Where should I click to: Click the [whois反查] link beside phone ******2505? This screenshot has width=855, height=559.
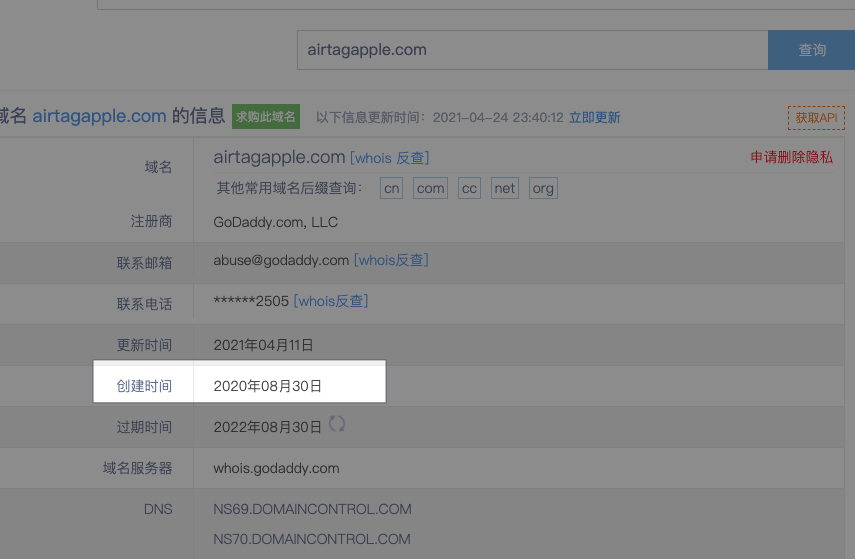(x=331, y=301)
